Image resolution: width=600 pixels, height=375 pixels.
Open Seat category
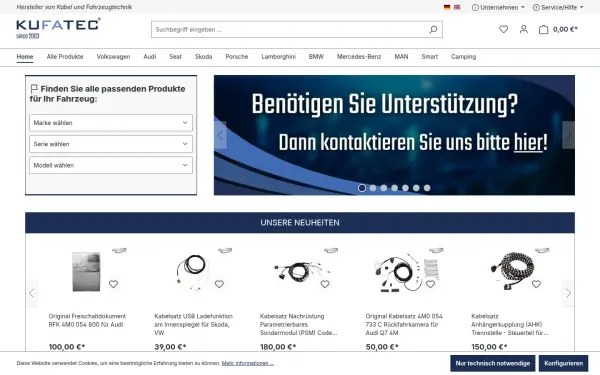click(175, 57)
